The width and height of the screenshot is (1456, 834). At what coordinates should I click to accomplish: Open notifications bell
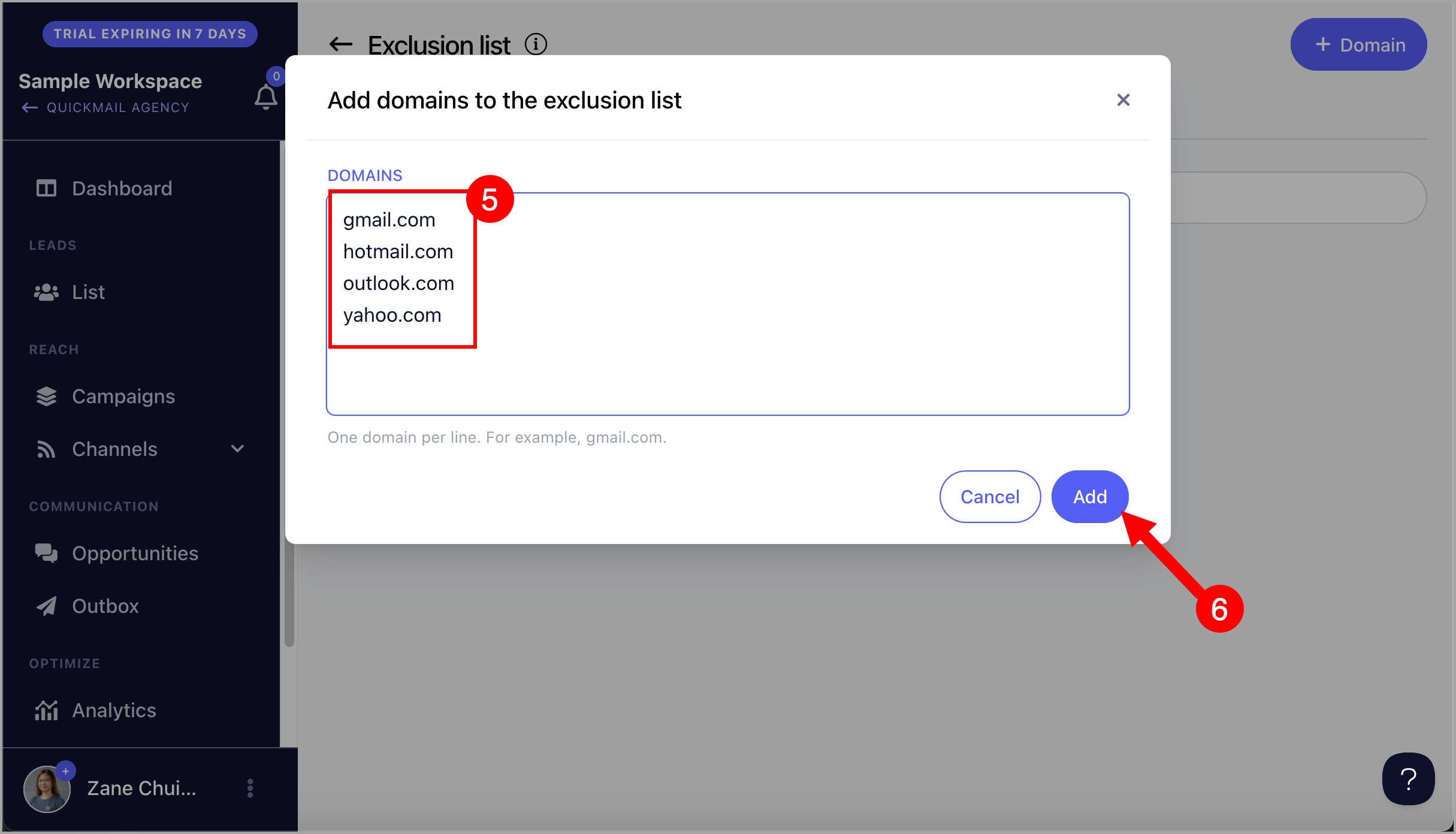coord(266,97)
